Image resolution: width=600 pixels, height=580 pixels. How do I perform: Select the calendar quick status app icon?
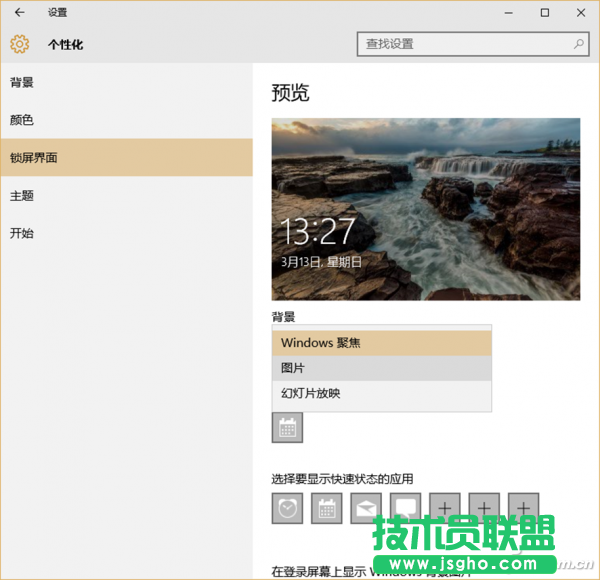point(326,508)
